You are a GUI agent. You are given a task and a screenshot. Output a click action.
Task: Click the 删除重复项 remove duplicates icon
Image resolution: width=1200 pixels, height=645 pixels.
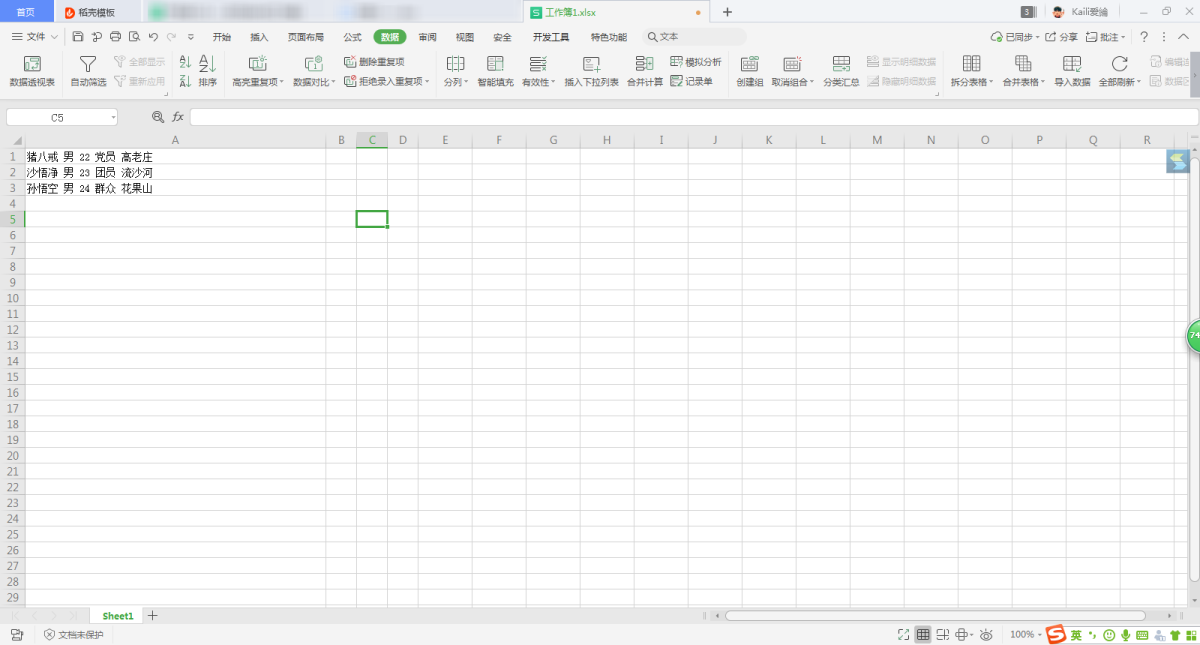click(x=350, y=62)
